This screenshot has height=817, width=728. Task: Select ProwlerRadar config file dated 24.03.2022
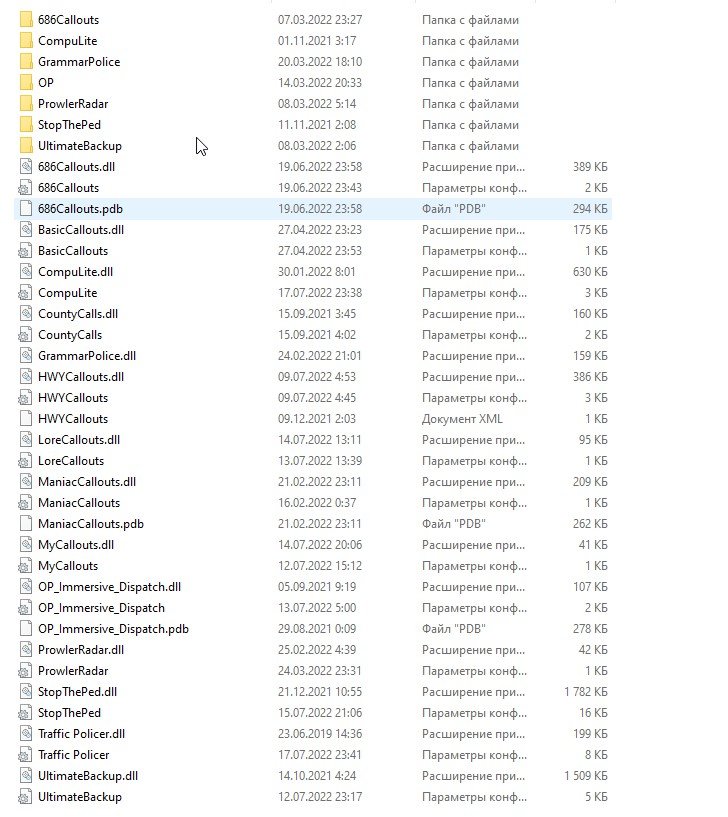(73, 671)
